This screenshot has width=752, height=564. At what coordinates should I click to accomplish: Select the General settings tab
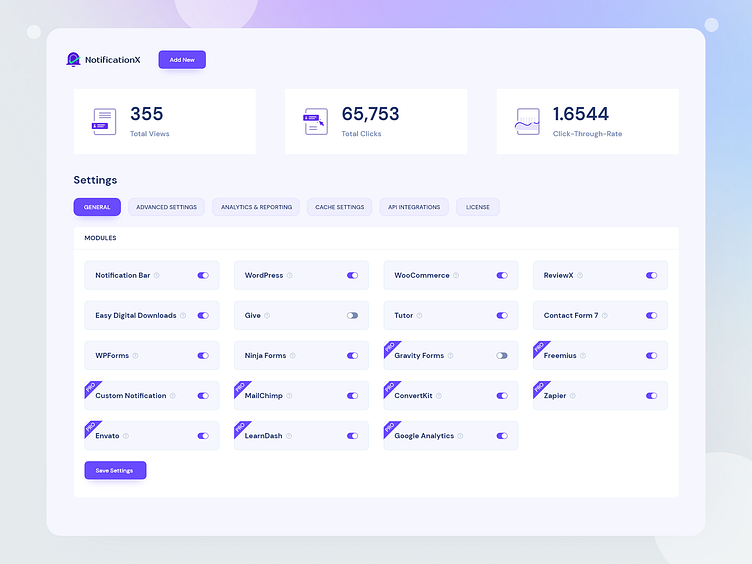[97, 207]
